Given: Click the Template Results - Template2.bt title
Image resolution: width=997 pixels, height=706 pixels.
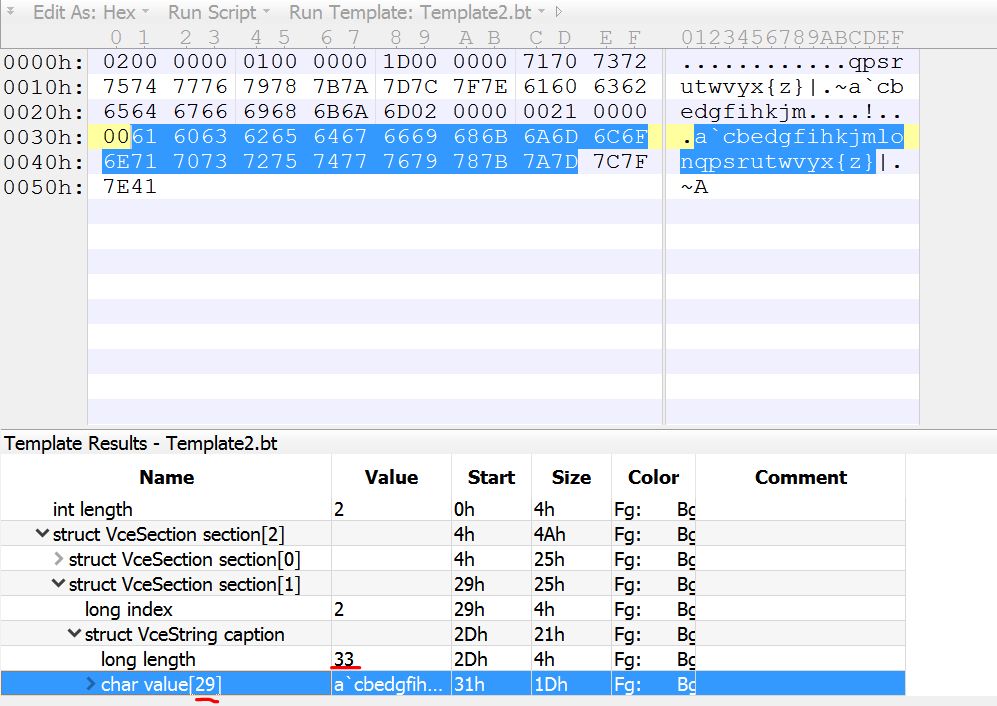Looking at the screenshot, I should (141, 443).
